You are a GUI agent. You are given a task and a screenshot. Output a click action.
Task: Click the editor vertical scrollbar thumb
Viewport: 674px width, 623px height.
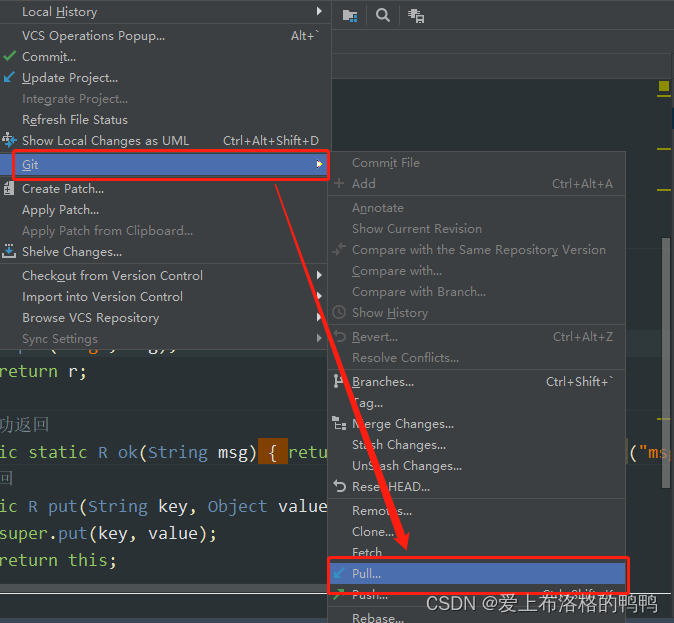point(666,362)
